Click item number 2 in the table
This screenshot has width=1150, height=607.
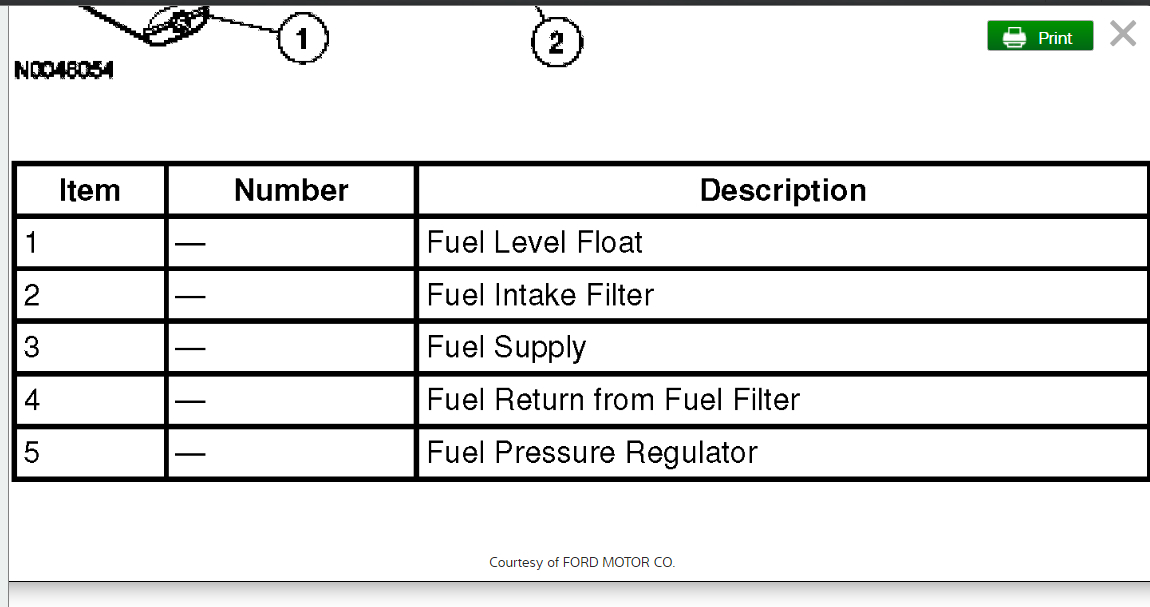[32, 295]
